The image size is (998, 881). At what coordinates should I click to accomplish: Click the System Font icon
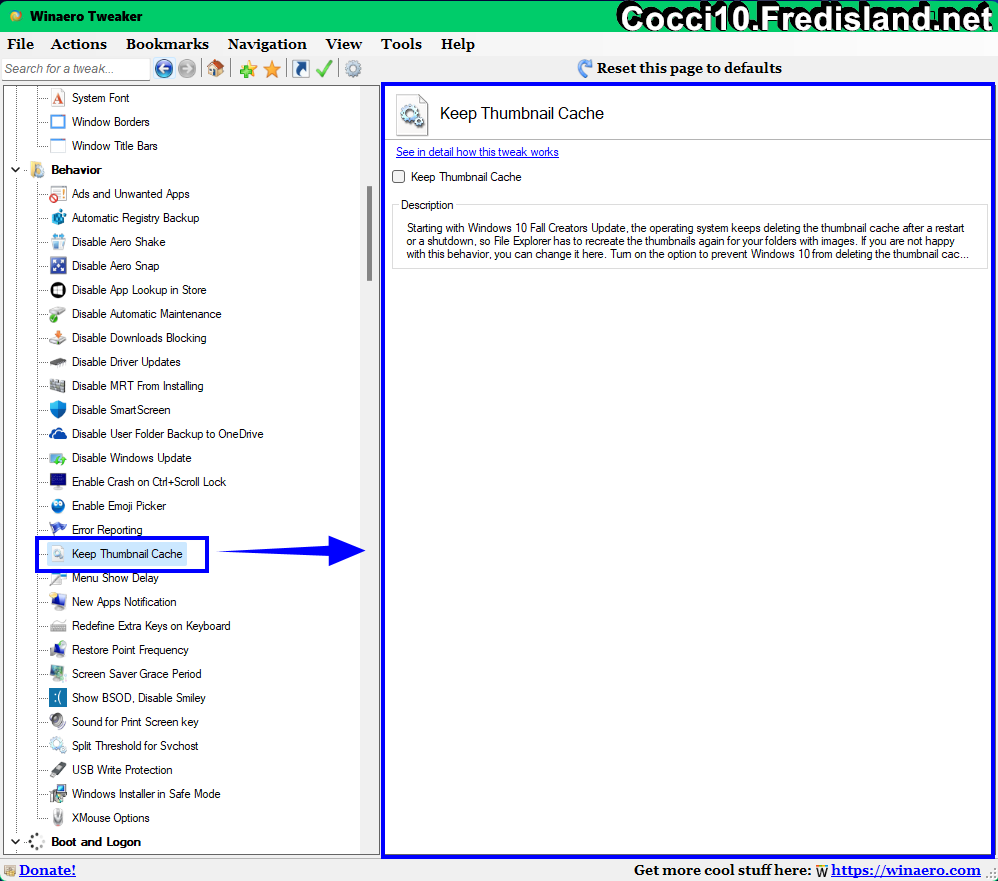[x=58, y=98]
